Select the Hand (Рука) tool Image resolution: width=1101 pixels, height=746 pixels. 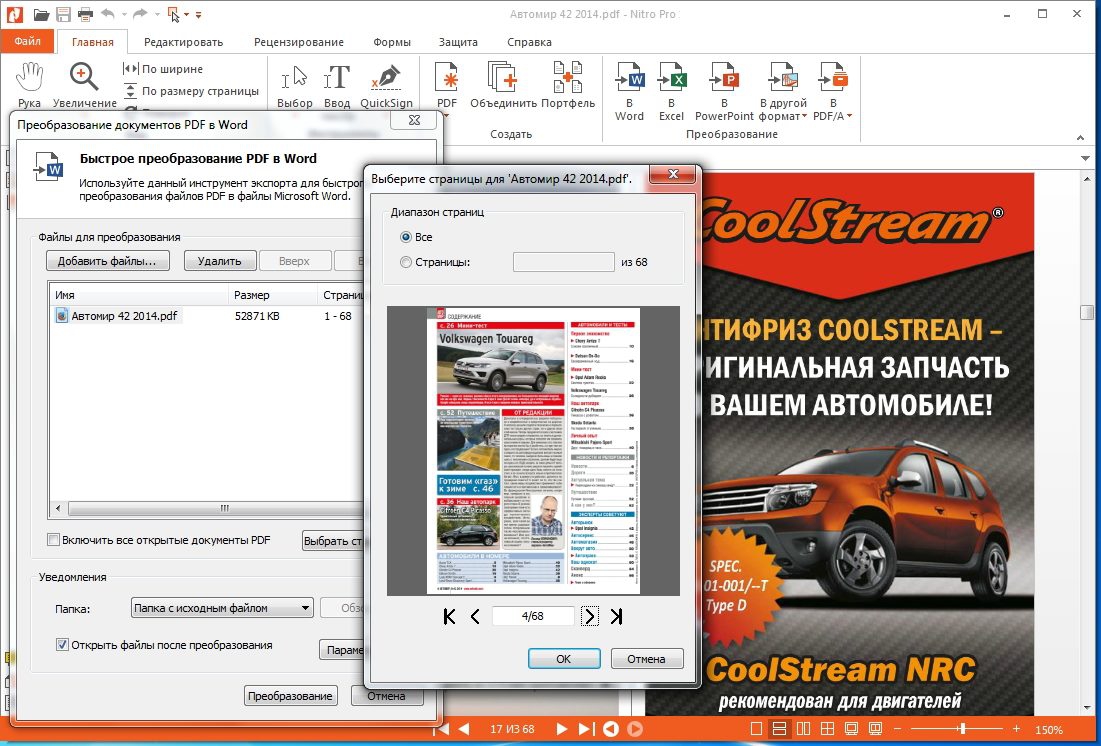pyautogui.click(x=29, y=85)
